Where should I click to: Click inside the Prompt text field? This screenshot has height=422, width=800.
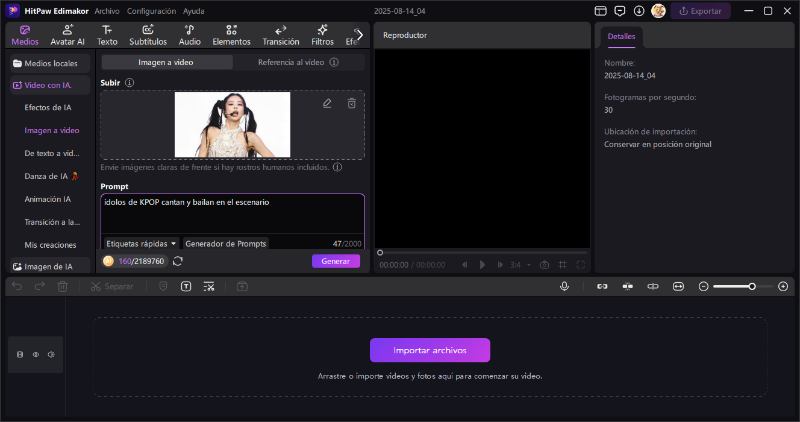tap(232, 214)
